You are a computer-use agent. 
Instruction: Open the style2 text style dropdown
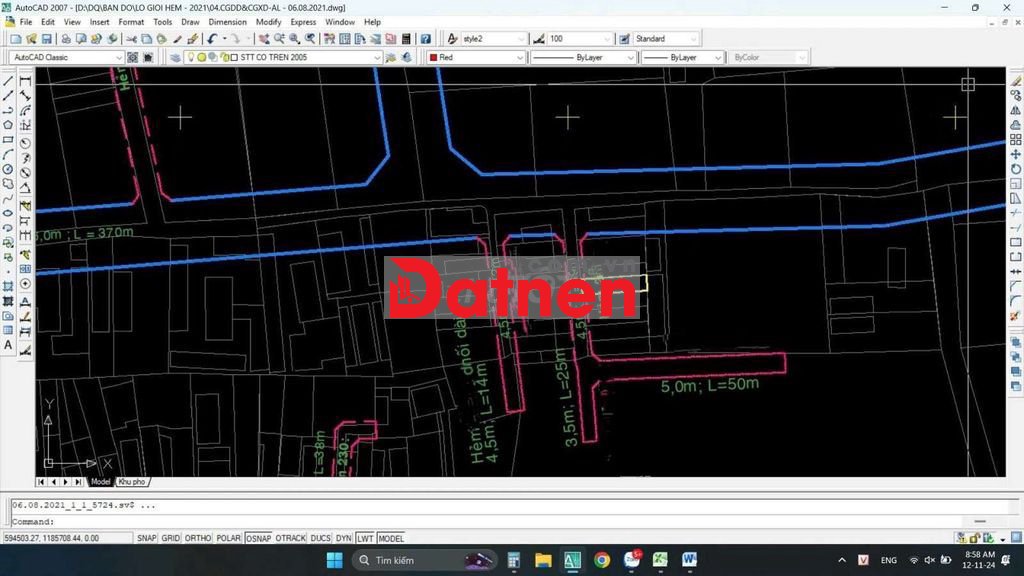(521, 39)
